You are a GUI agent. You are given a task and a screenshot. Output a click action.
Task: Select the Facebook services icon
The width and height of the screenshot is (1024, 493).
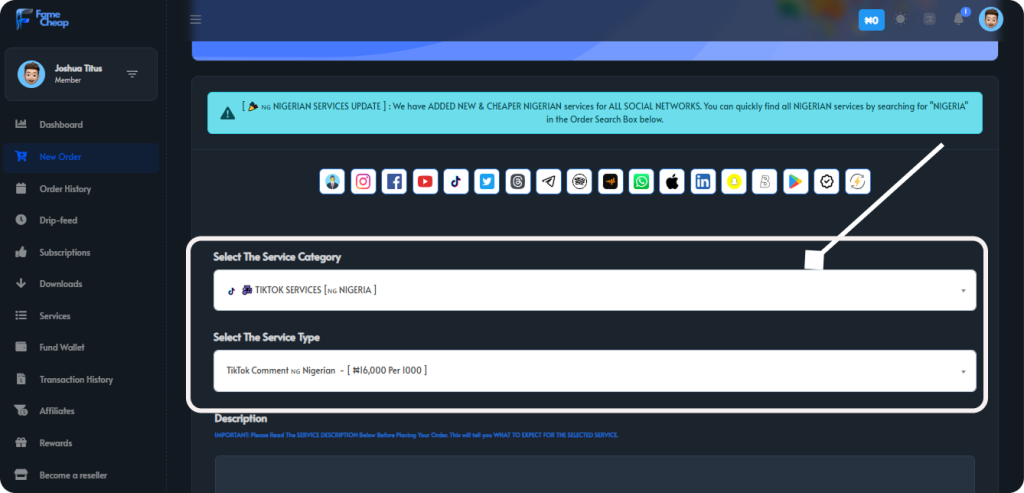point(394,182)
